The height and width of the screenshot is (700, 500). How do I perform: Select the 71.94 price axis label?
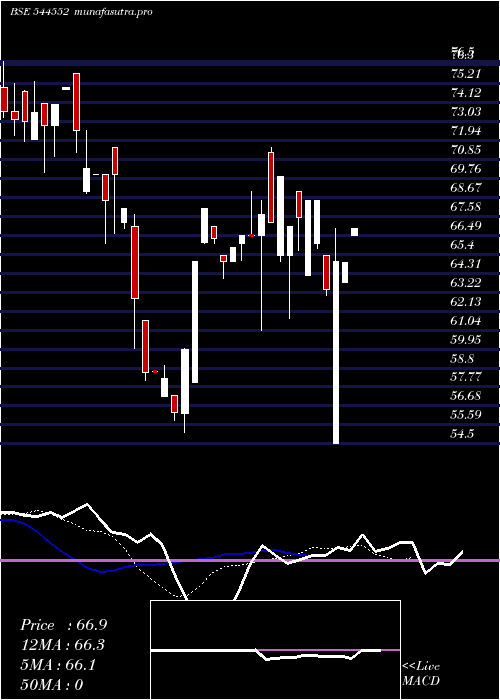(467, 131)
